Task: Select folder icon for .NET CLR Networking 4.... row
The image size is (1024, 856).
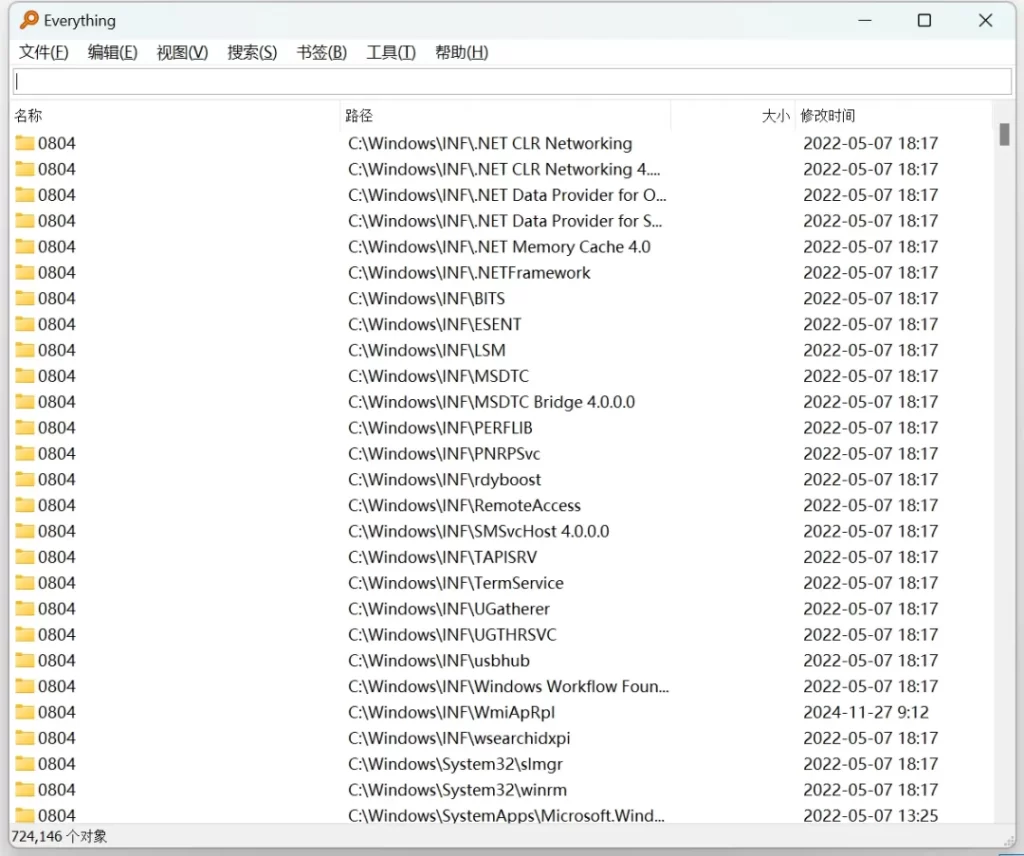Action: (x=25, y=169)
